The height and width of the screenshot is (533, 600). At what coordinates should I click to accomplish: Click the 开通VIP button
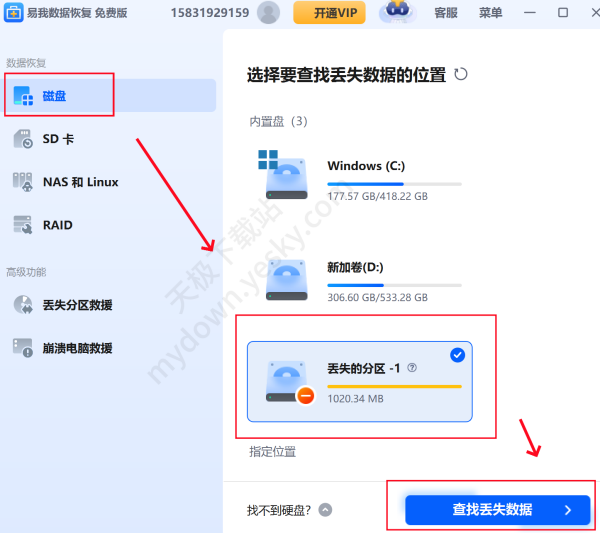[329, 13]
